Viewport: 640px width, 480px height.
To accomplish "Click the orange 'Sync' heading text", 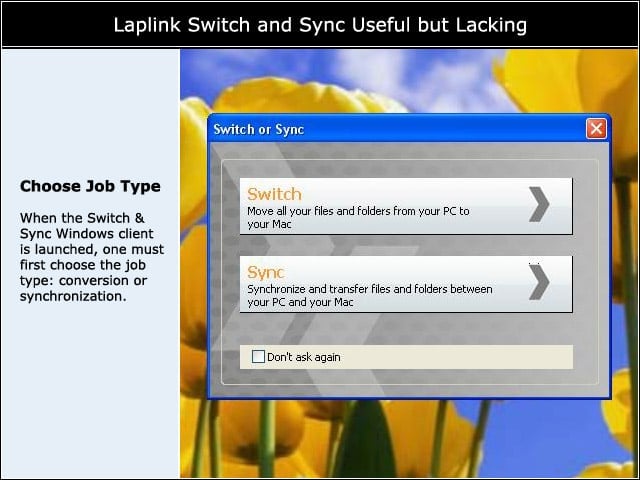I will pyautogui.click(x=266, y=272).
